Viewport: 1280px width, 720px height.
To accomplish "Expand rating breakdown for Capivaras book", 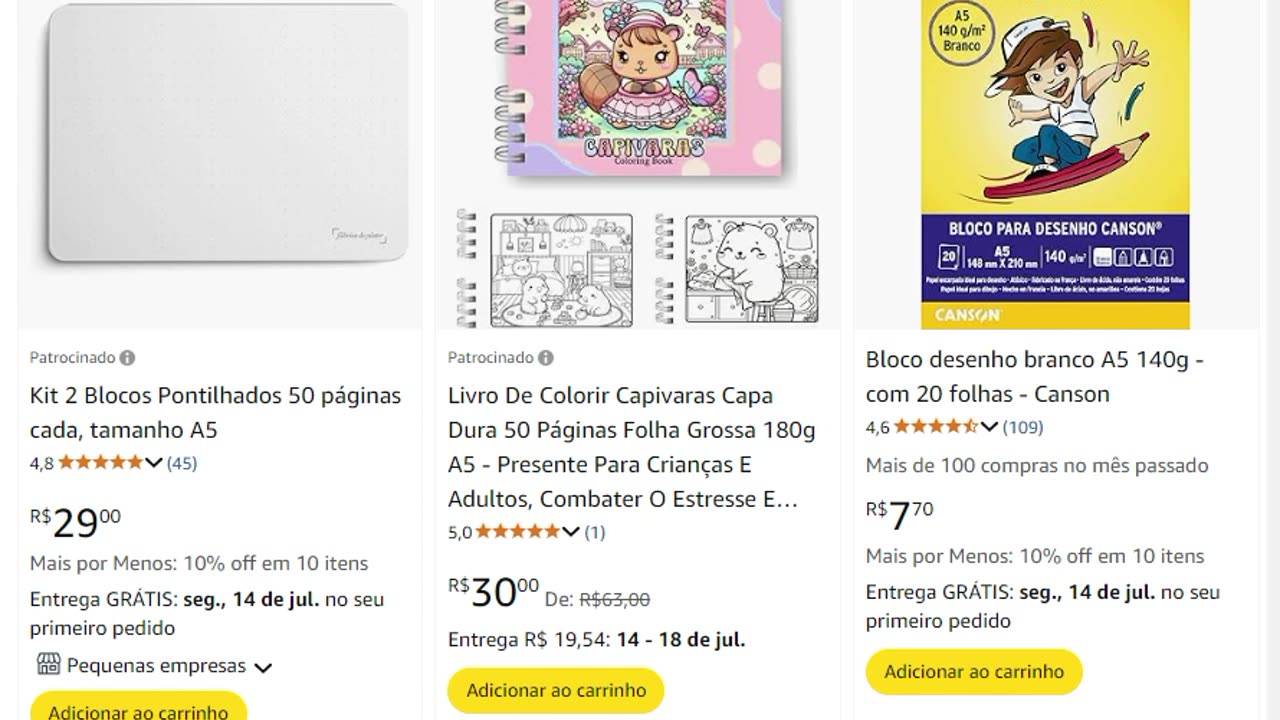I will pos(571,532).
